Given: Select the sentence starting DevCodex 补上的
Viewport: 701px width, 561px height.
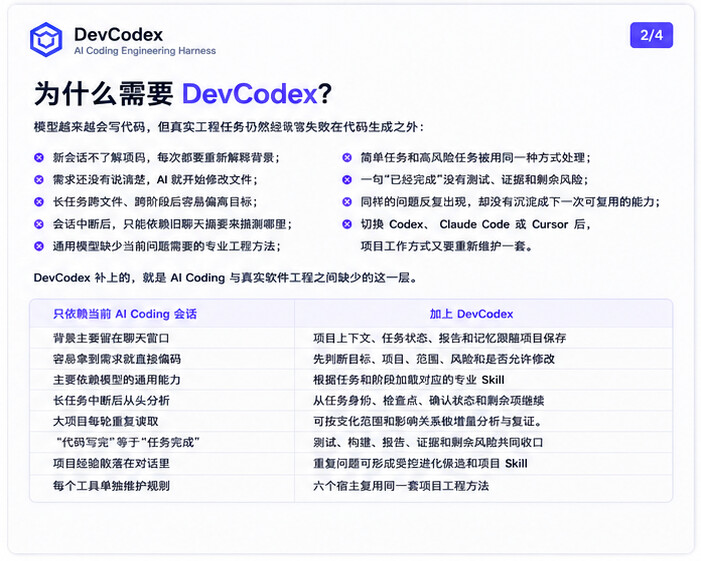Looking at the screenshot, I should click(x=226, y=278).
